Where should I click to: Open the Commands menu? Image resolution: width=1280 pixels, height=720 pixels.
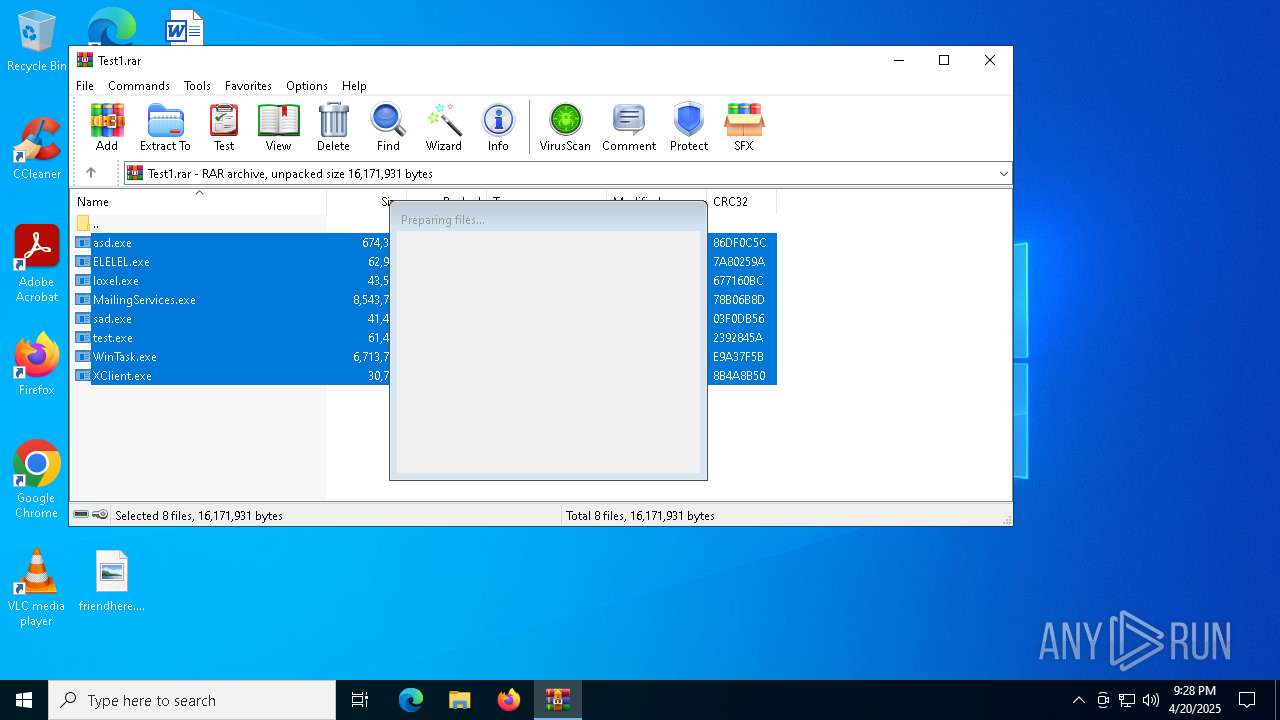coord(139,86)
